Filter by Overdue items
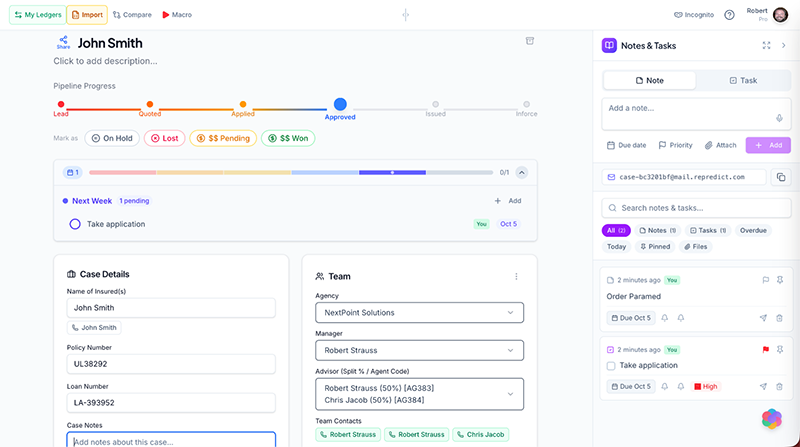This screenshot has width=800, height=447. pyautogui.click(x=753, y=231)
